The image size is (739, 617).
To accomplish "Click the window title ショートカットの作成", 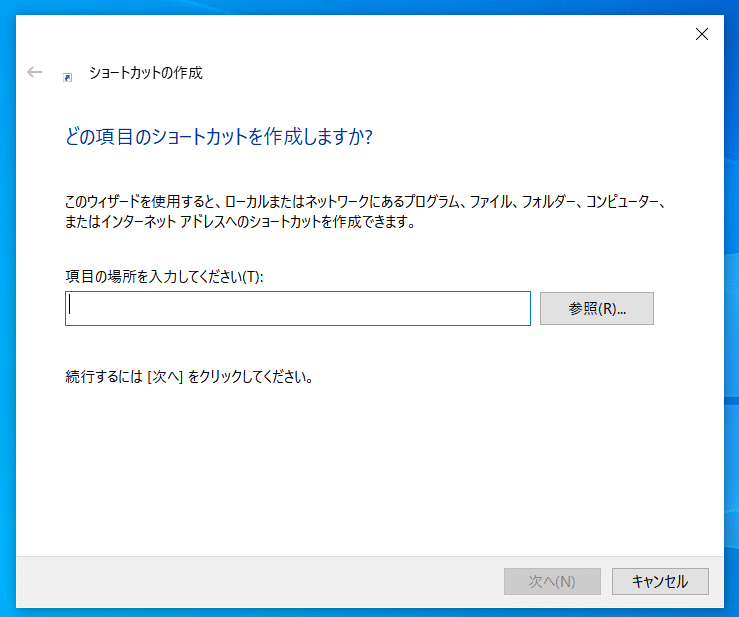I will pos(146,73).
